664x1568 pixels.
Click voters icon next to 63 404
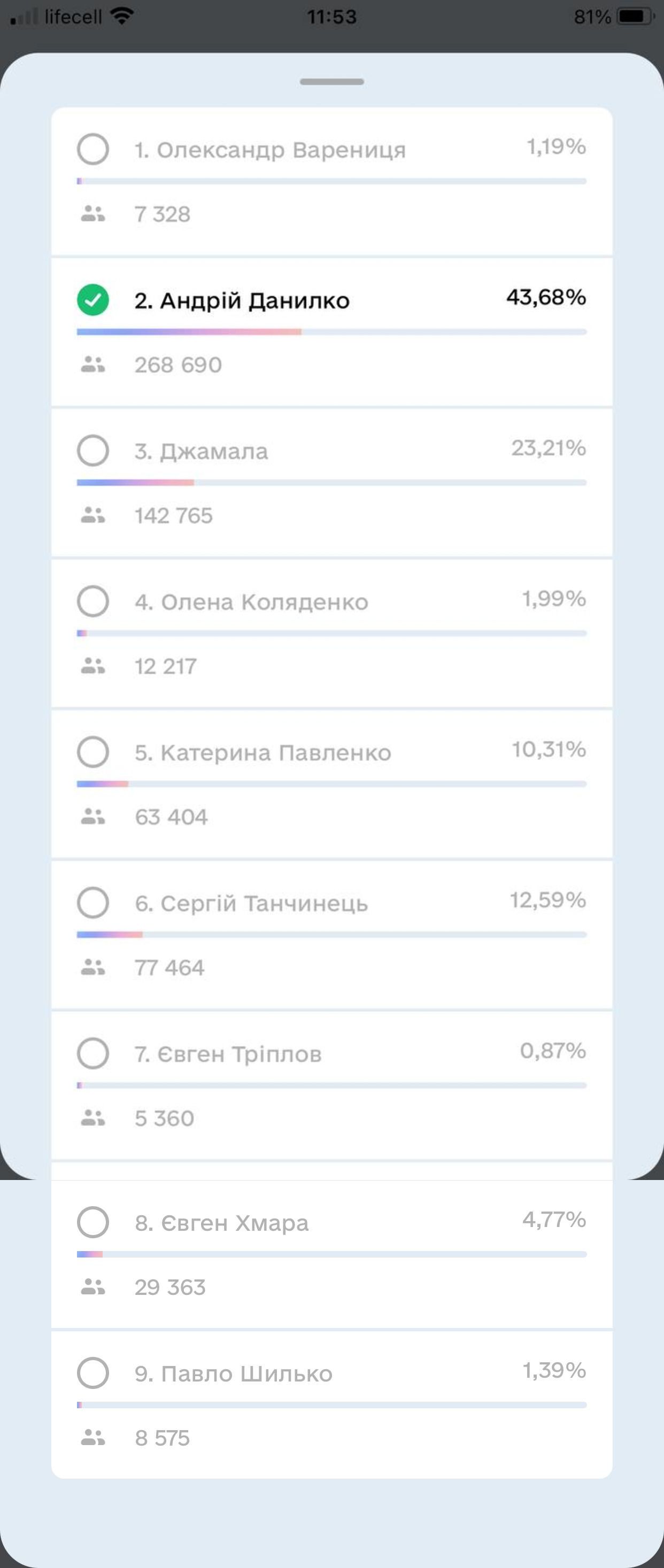pos(92,816)
